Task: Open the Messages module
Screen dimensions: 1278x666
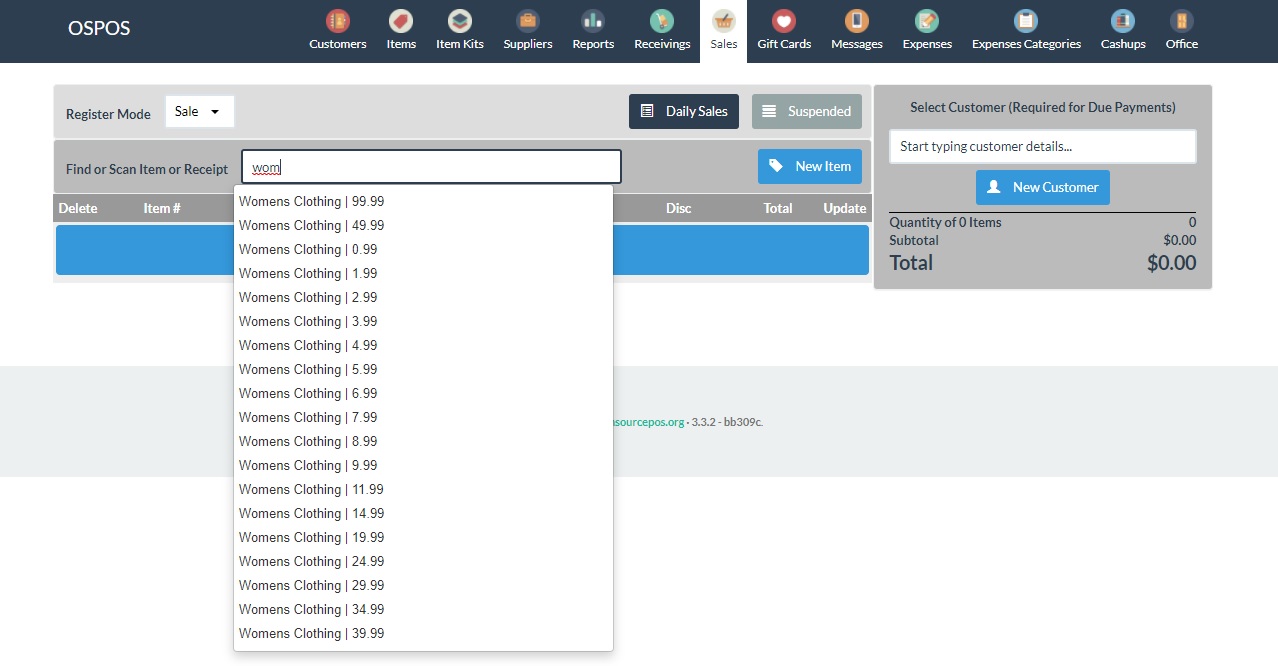Action: coord(856,31)
